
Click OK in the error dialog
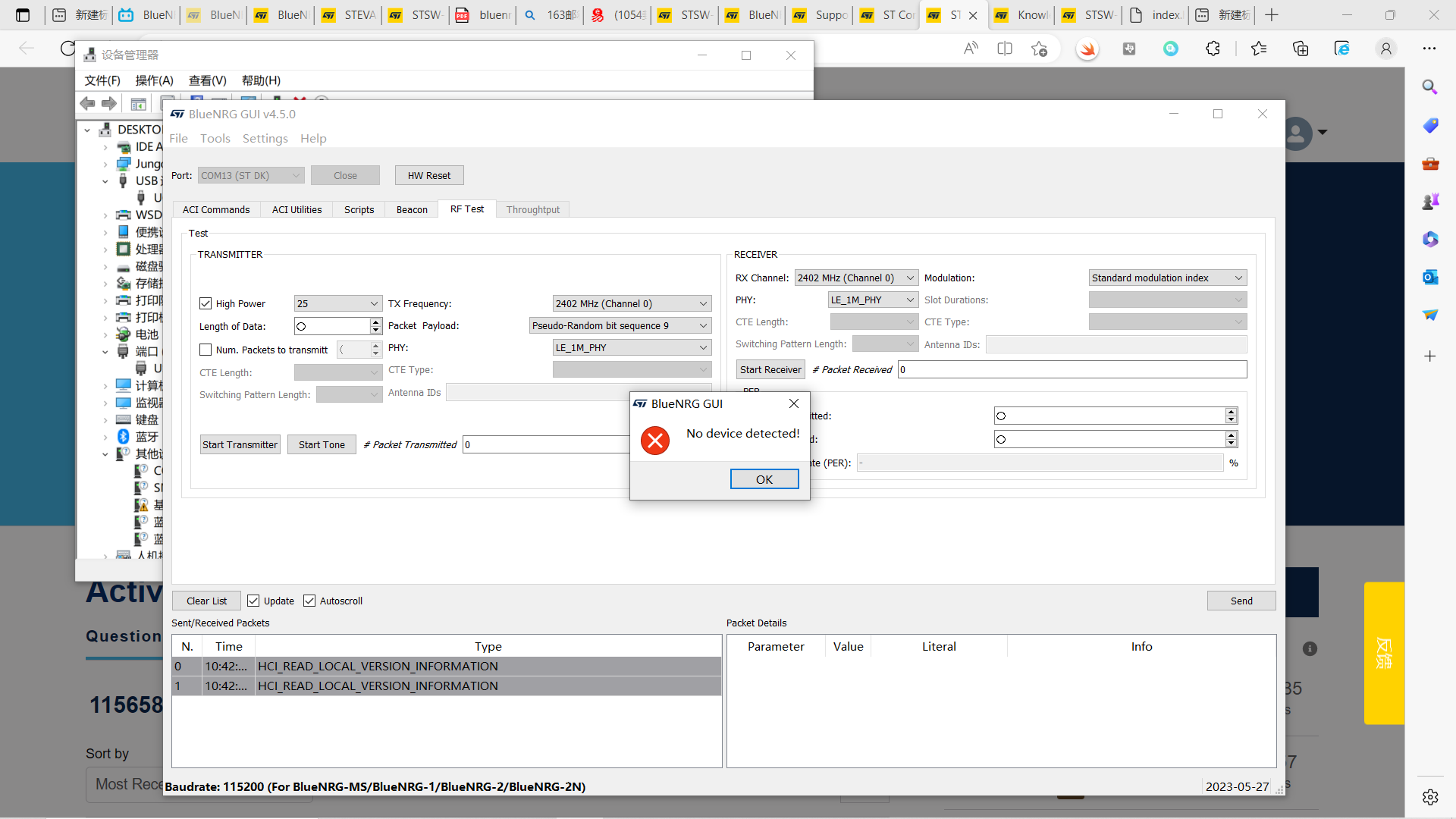[764, 479]
